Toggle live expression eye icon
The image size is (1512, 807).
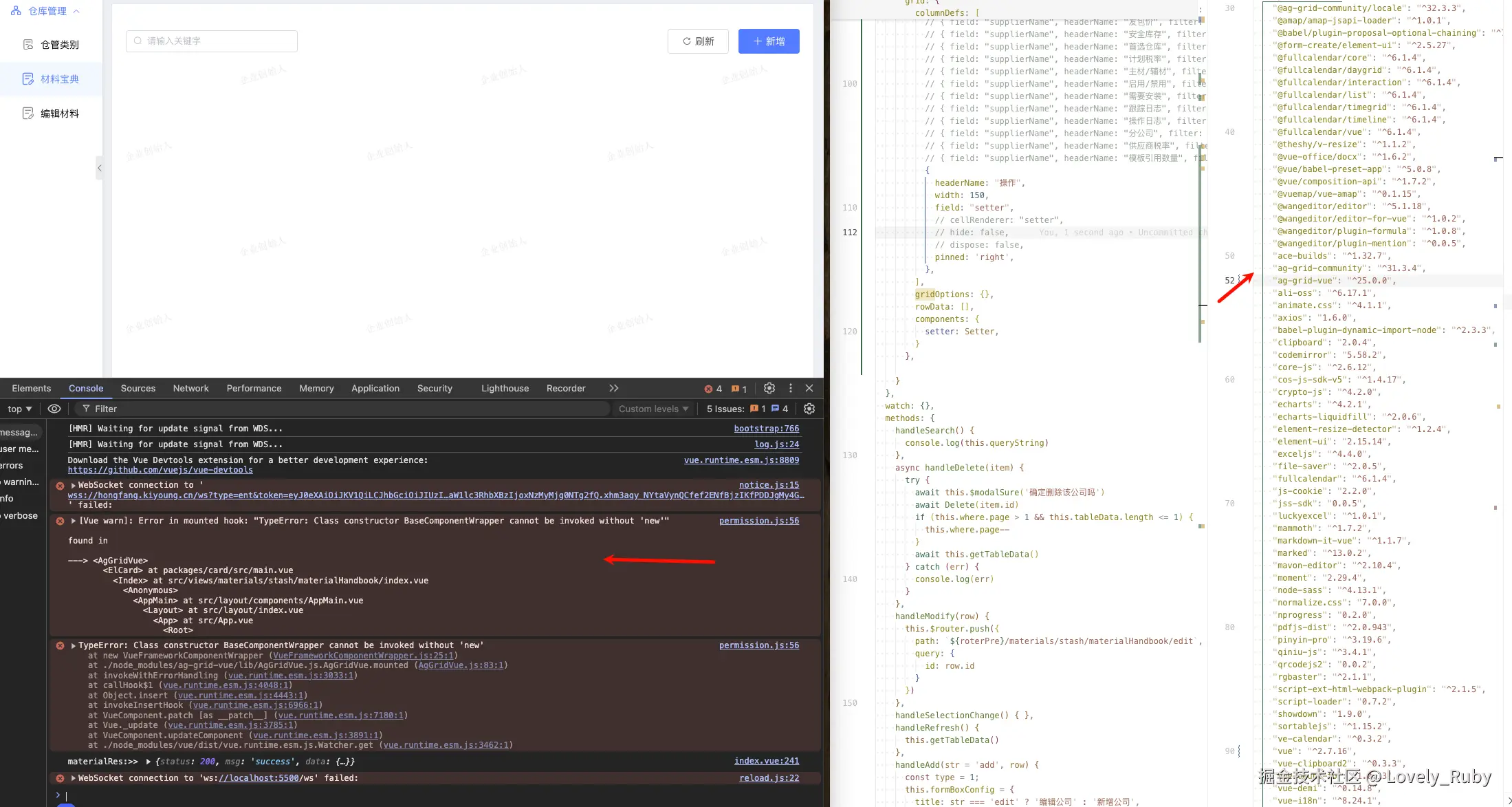click(54, 409)
